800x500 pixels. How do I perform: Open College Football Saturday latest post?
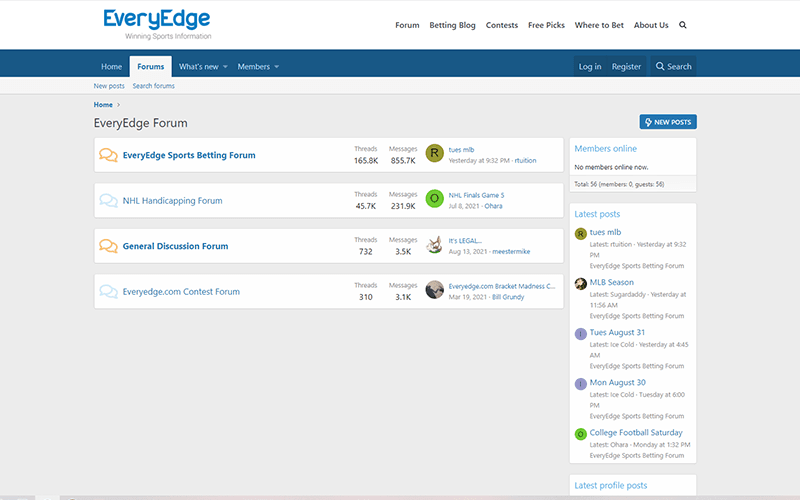(636, 432)
